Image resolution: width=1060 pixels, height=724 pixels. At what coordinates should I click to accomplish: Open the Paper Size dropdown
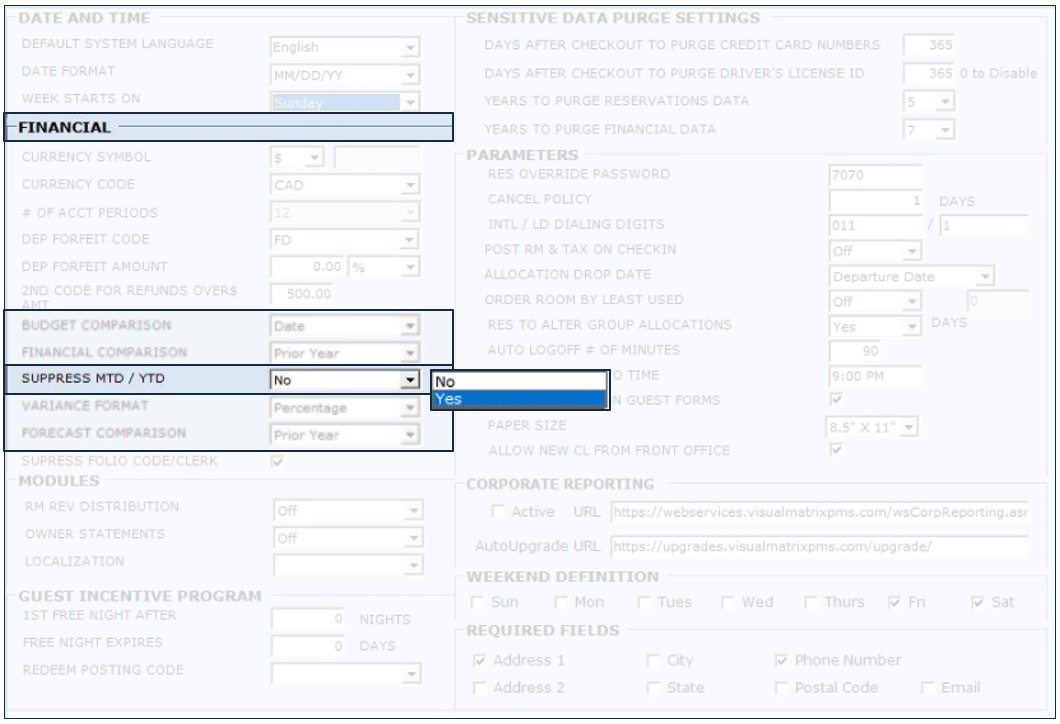(907, 427)
